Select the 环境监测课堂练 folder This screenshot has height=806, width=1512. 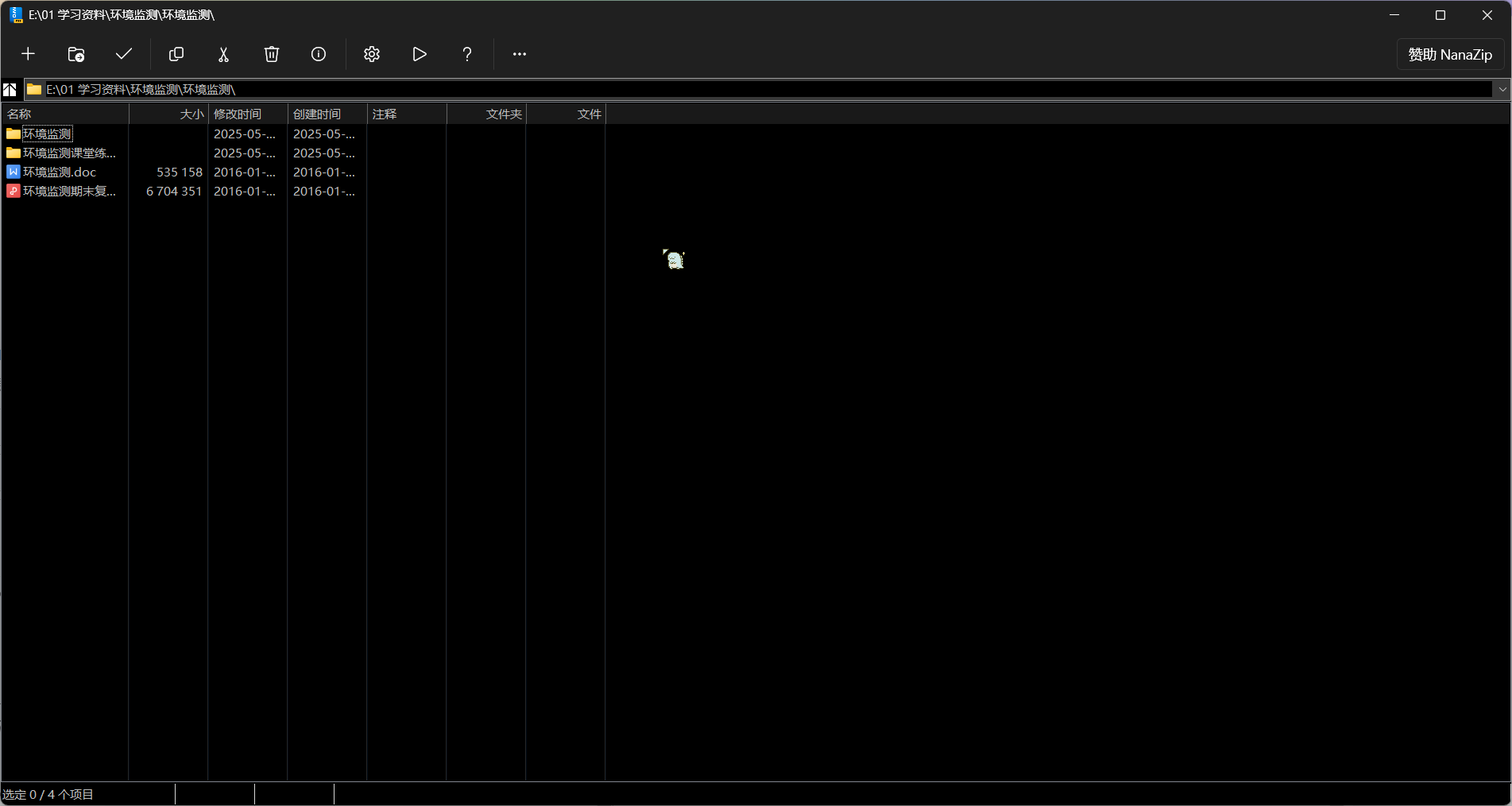tap(68, 153)
